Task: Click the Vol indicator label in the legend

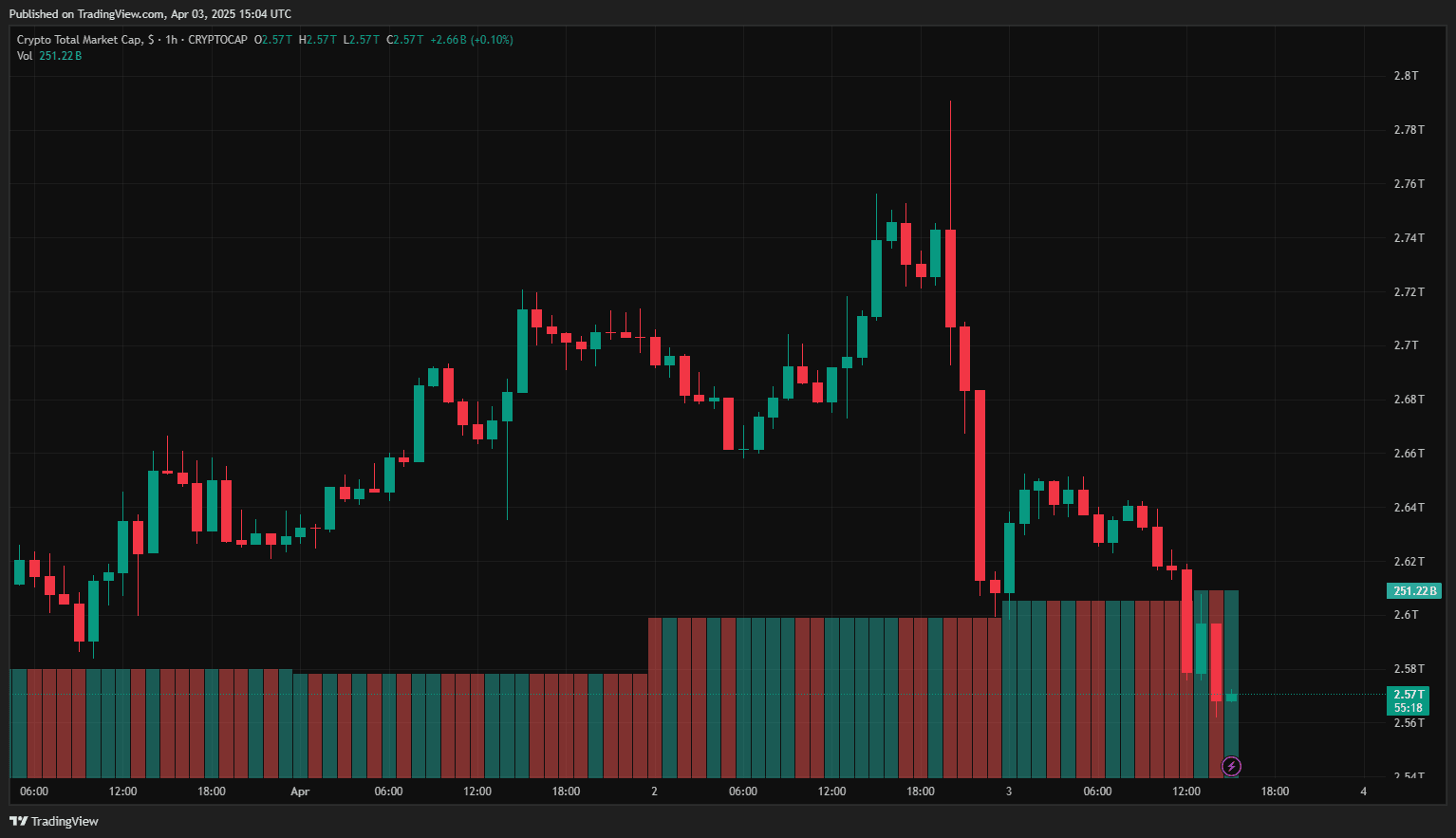Action: tap(25, 56)
